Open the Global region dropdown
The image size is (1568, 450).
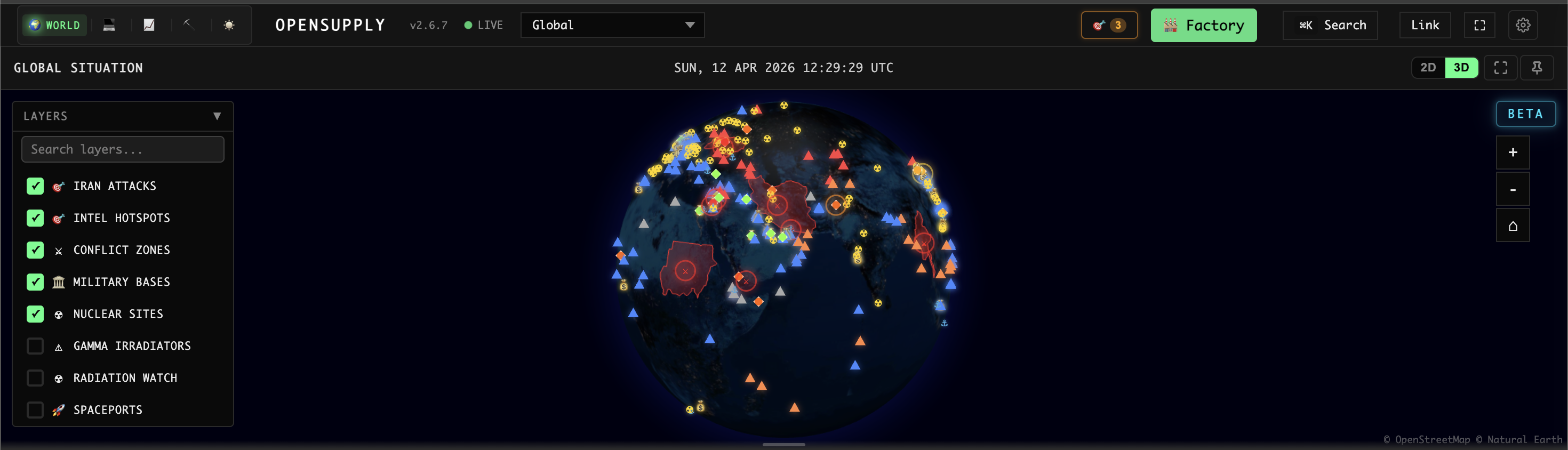coord(612,25)
